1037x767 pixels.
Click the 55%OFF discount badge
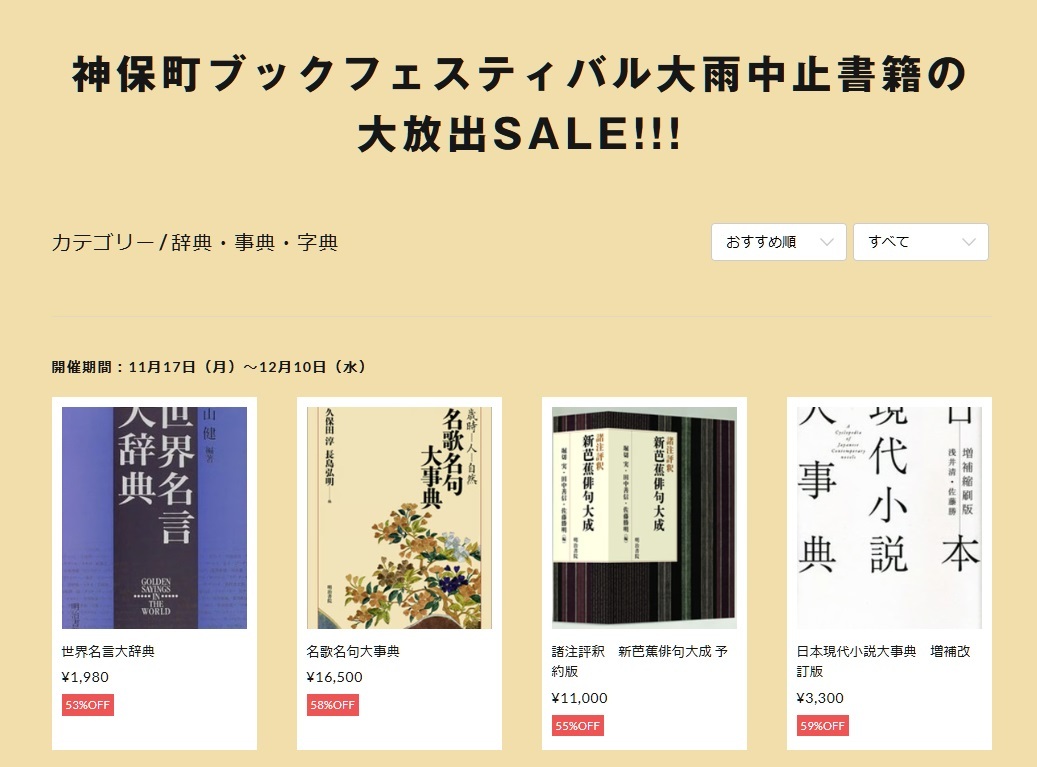[x=578, y=726]
